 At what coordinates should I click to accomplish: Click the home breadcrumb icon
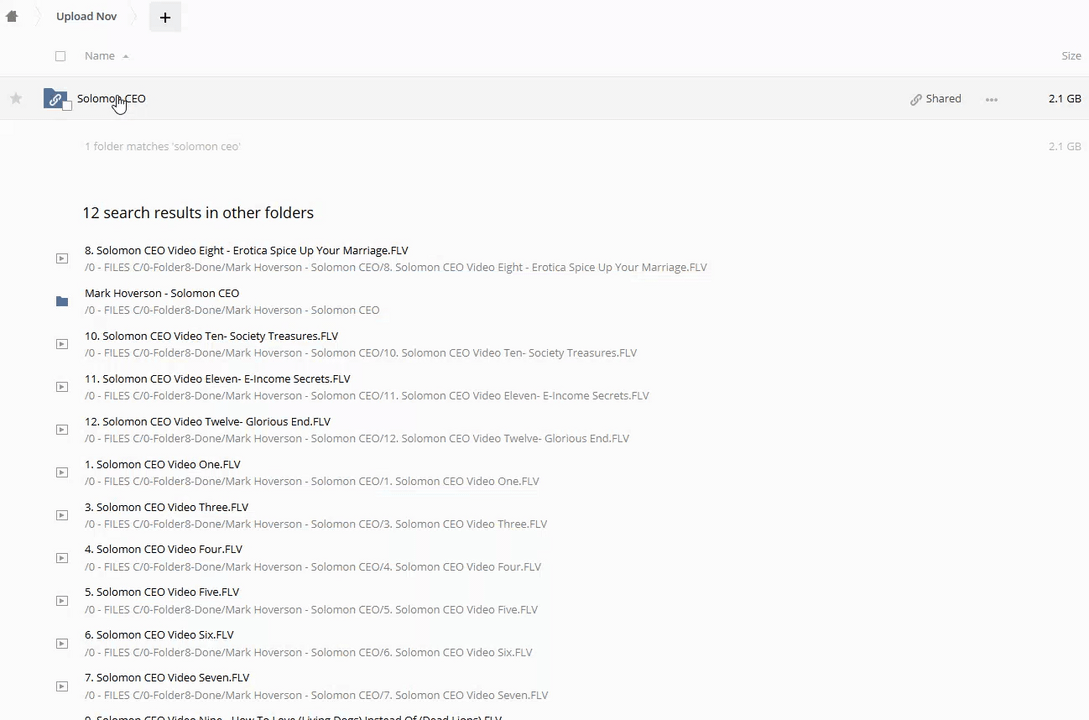[12, 17]
